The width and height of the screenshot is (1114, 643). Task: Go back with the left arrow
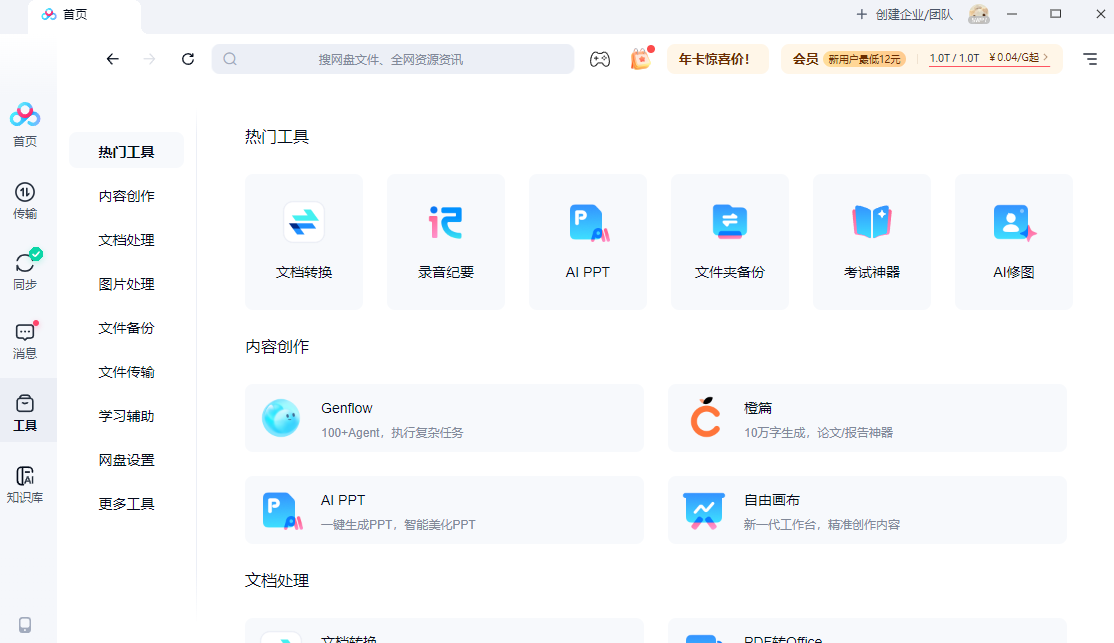click(x=113, y=59)
